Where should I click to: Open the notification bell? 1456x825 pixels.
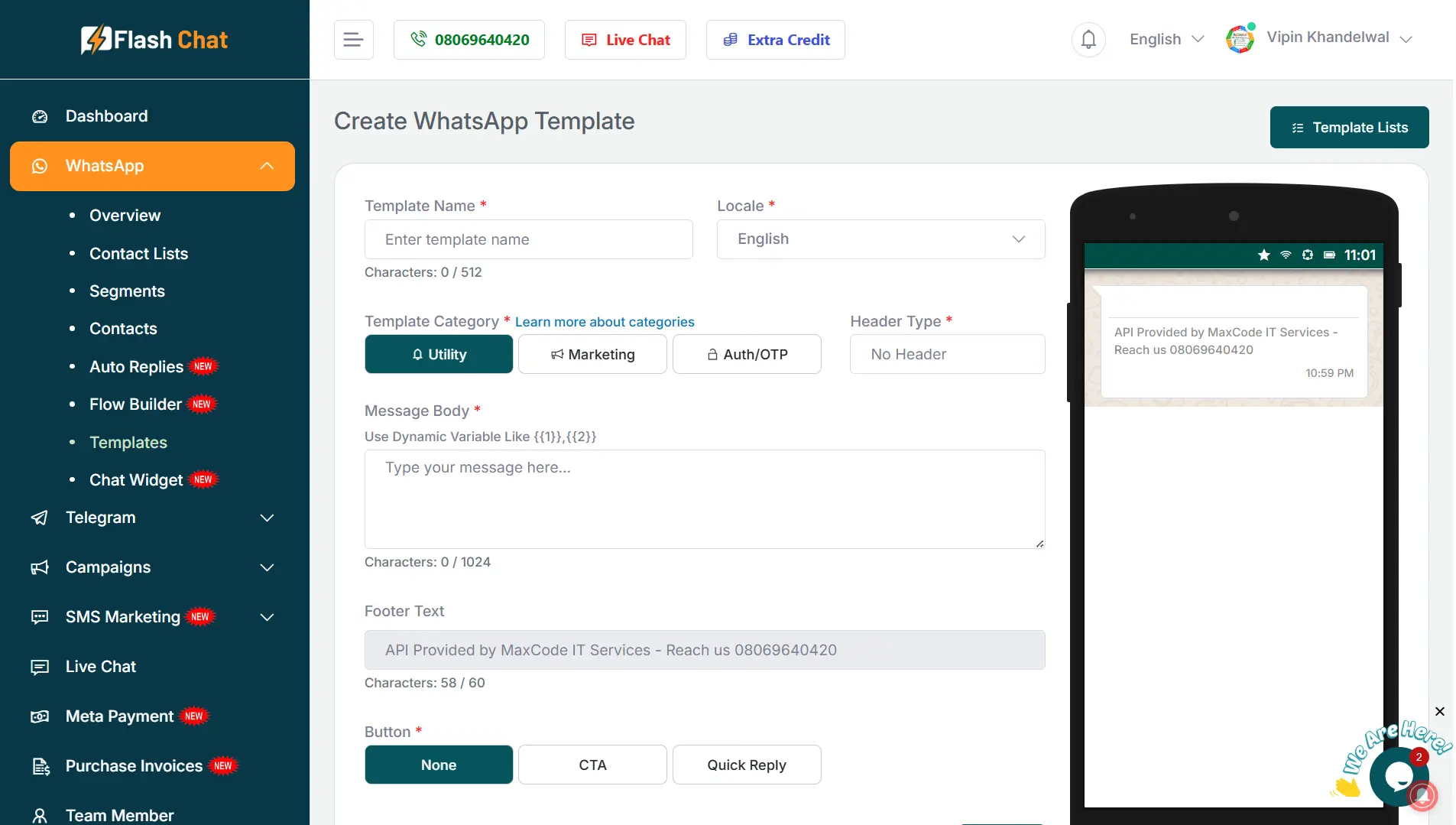click(1088, 40)
